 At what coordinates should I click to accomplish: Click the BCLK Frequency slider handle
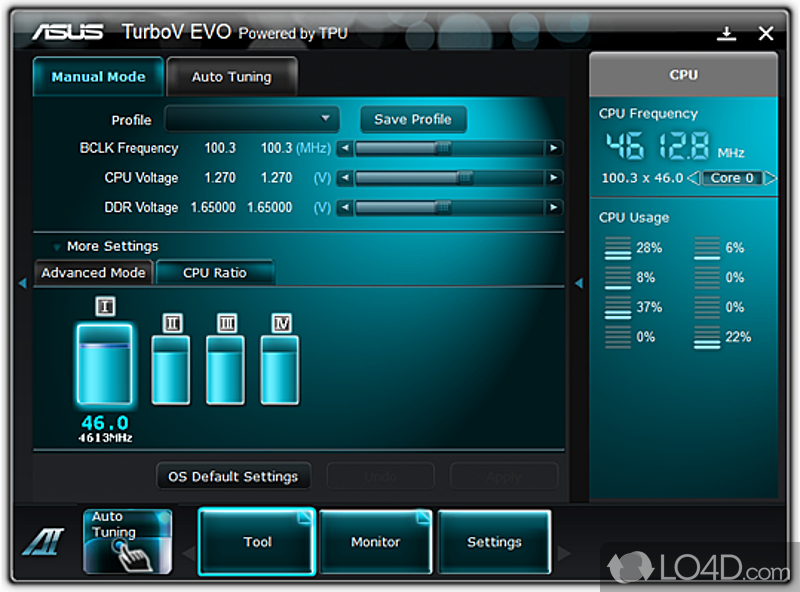coord(443,148)
